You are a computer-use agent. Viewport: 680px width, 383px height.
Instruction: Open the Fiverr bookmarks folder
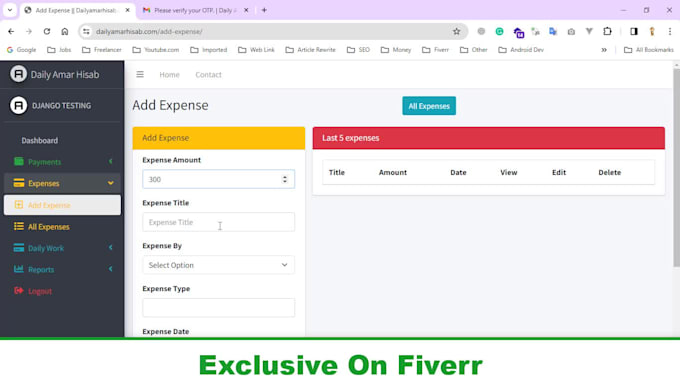[x=436, y=50]
